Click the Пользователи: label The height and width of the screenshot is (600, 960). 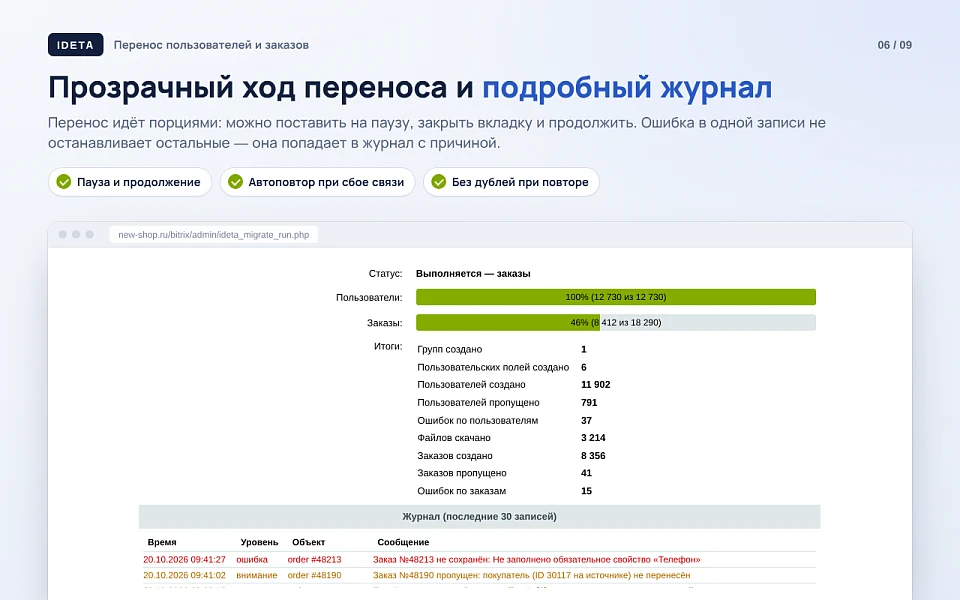[x=369, y=298]
